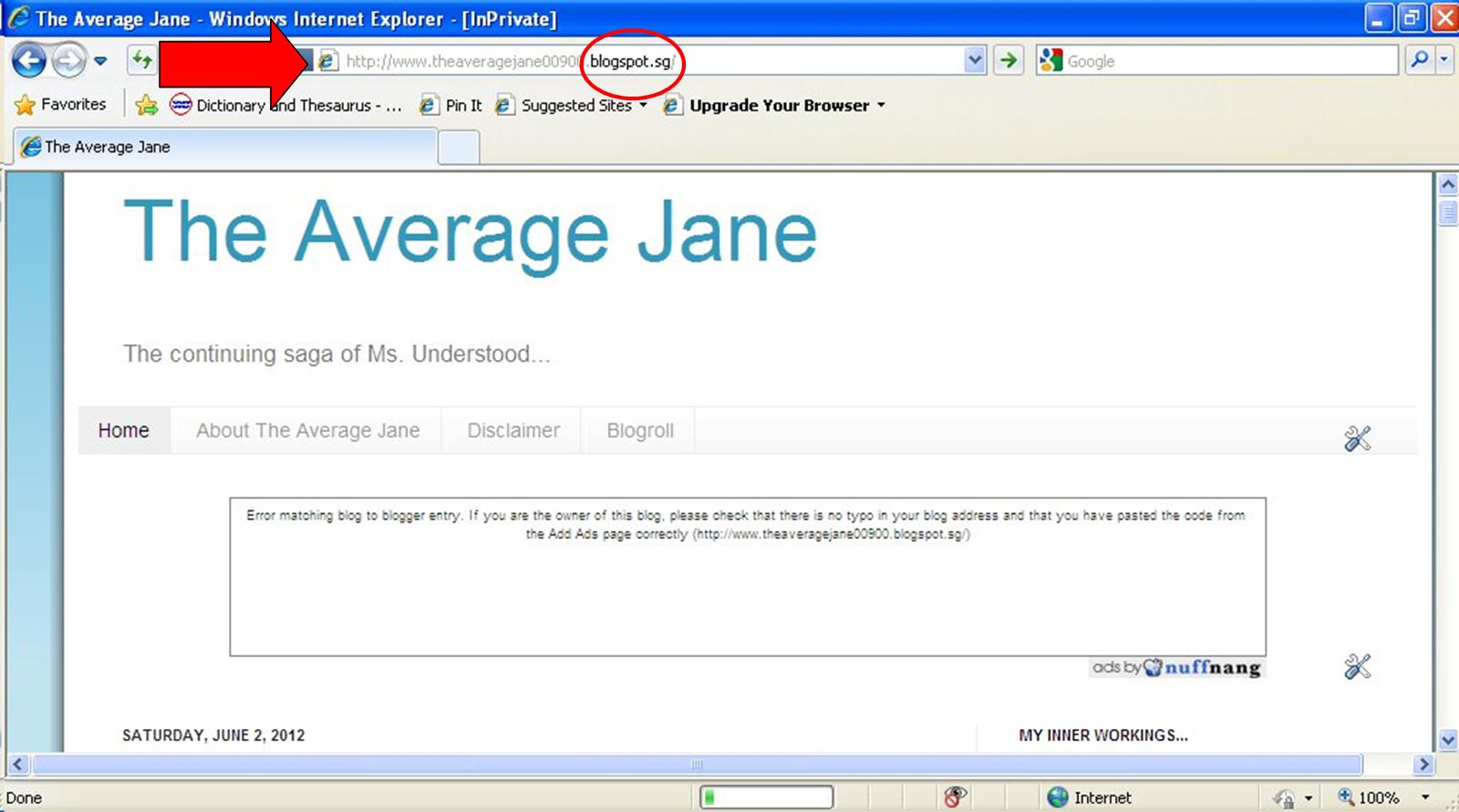The height and width of the screenshot is (812, 1459).
Task: Go to the blog Home tab
Action: pos(124,430)
